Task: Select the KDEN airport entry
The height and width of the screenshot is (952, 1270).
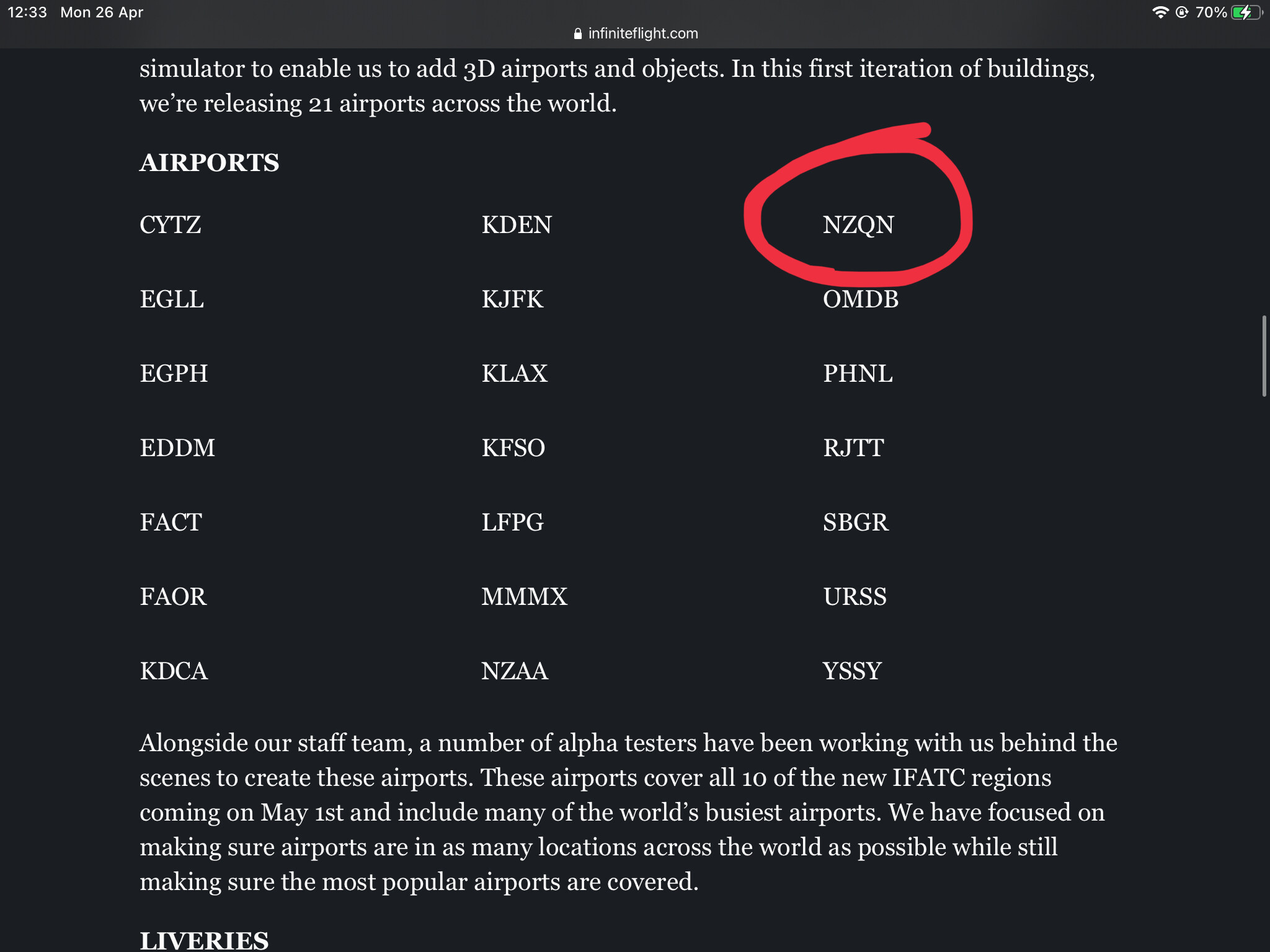Action: tap(517, 224)
